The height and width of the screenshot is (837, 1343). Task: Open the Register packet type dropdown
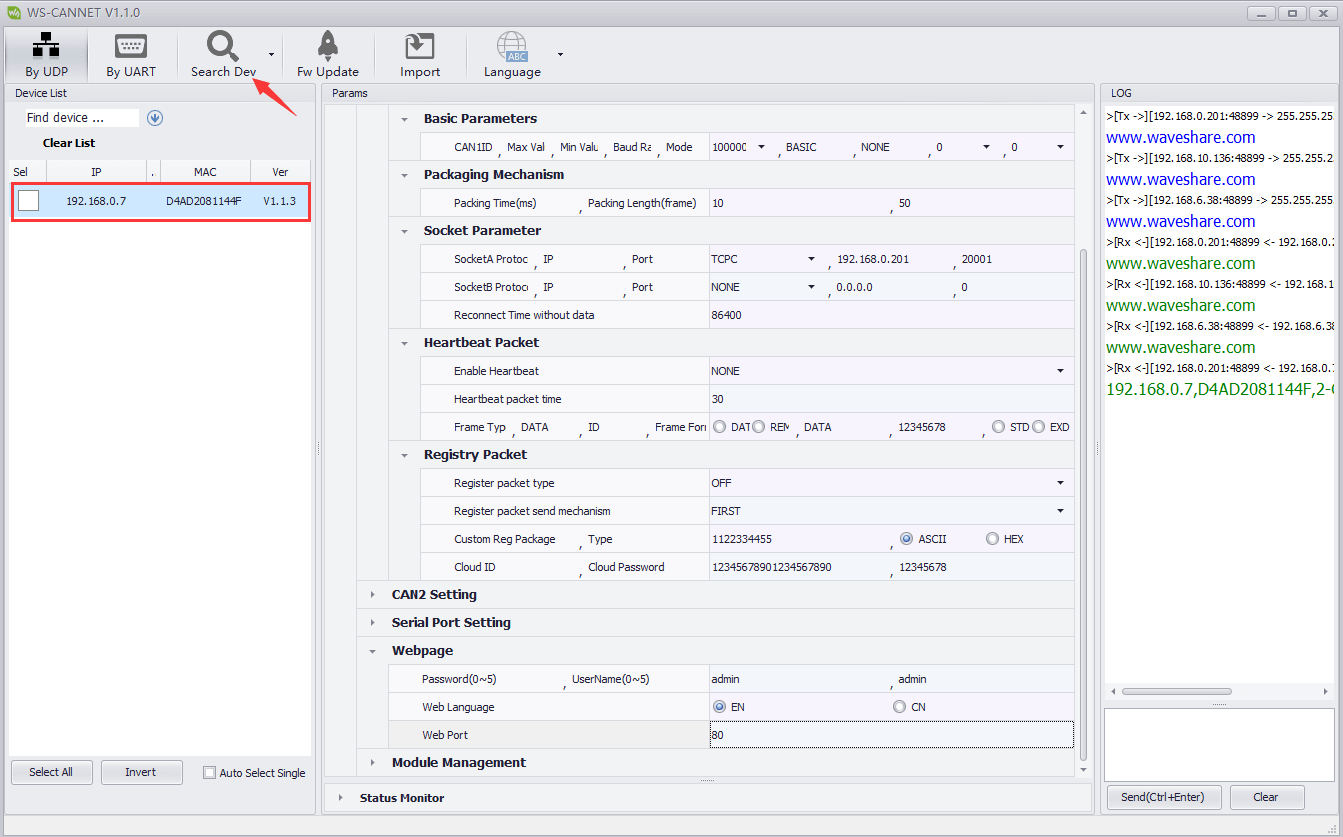click(1060, 483)
